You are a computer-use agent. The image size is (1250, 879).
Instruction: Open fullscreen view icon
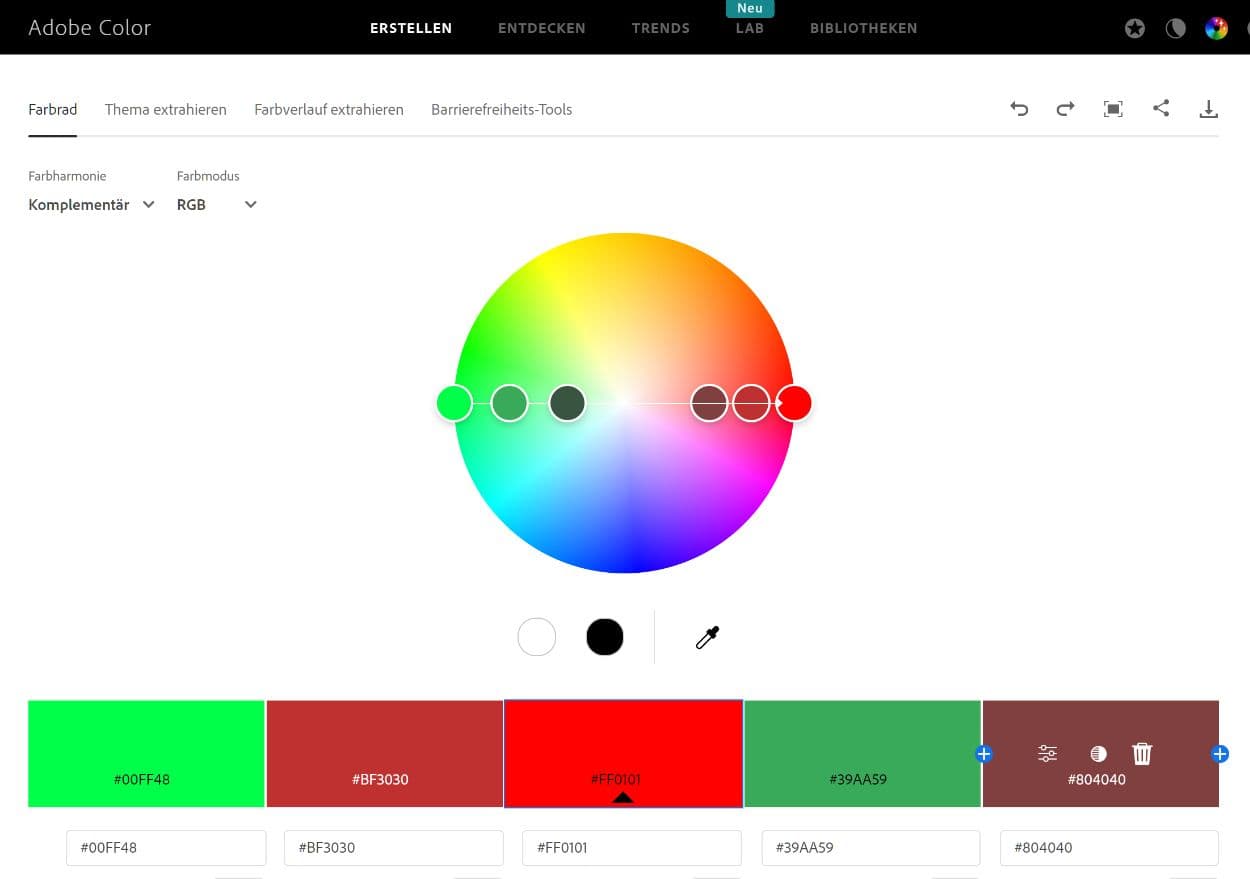point(1113,109)
